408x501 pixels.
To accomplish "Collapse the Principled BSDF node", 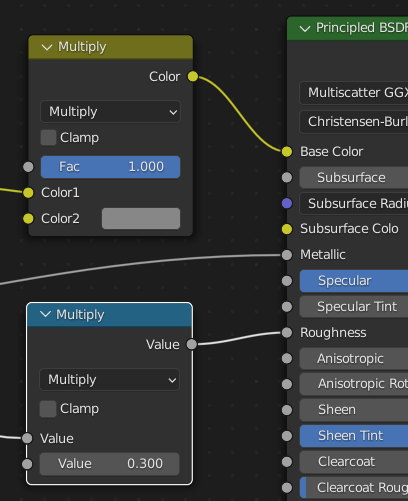I will pos(305,29).
